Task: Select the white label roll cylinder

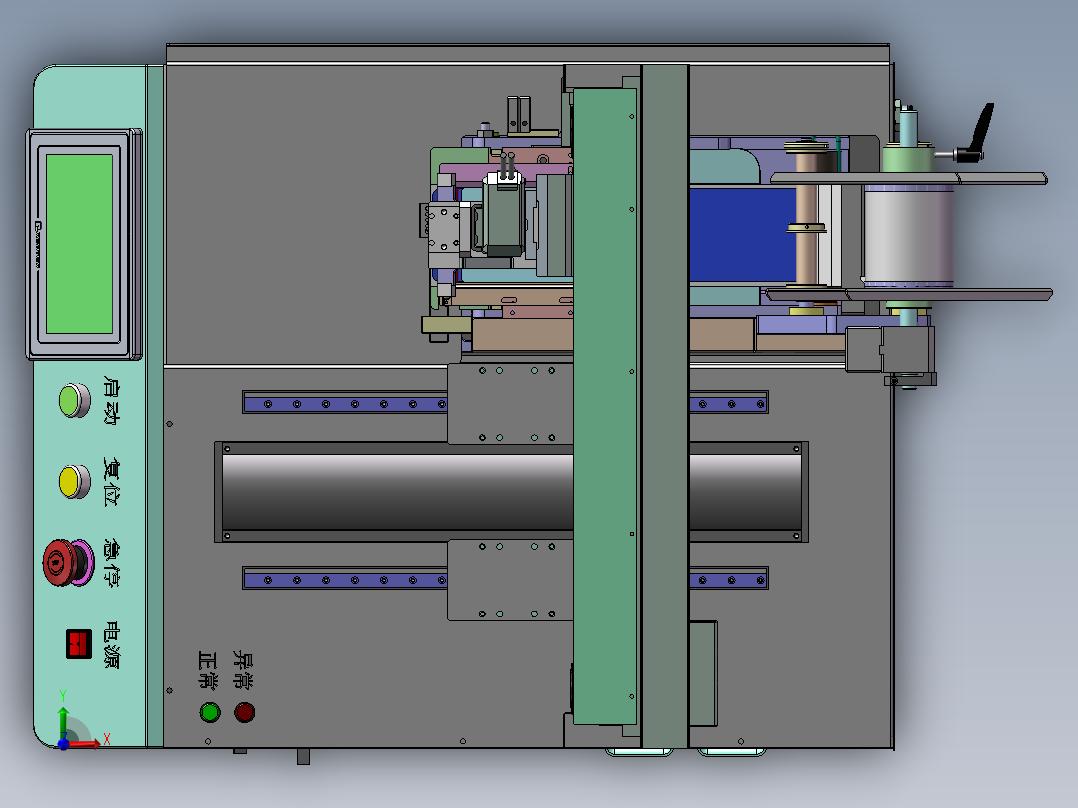Action: [x=908, y=235]
